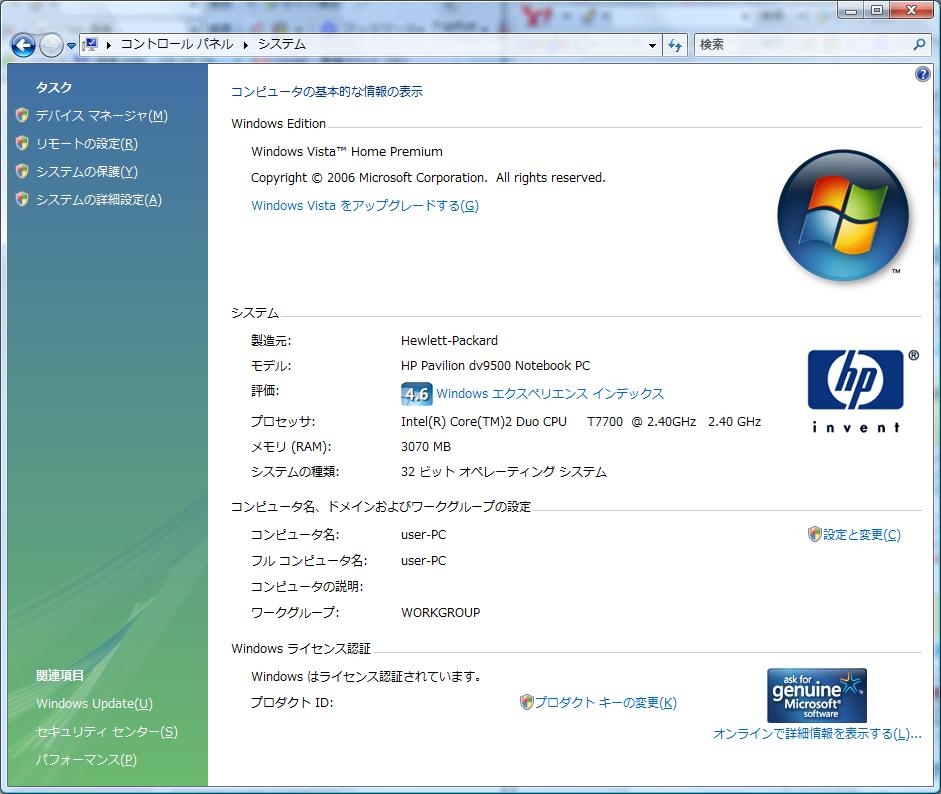Click user-PC next to コンピュータ名

(424, 535)
